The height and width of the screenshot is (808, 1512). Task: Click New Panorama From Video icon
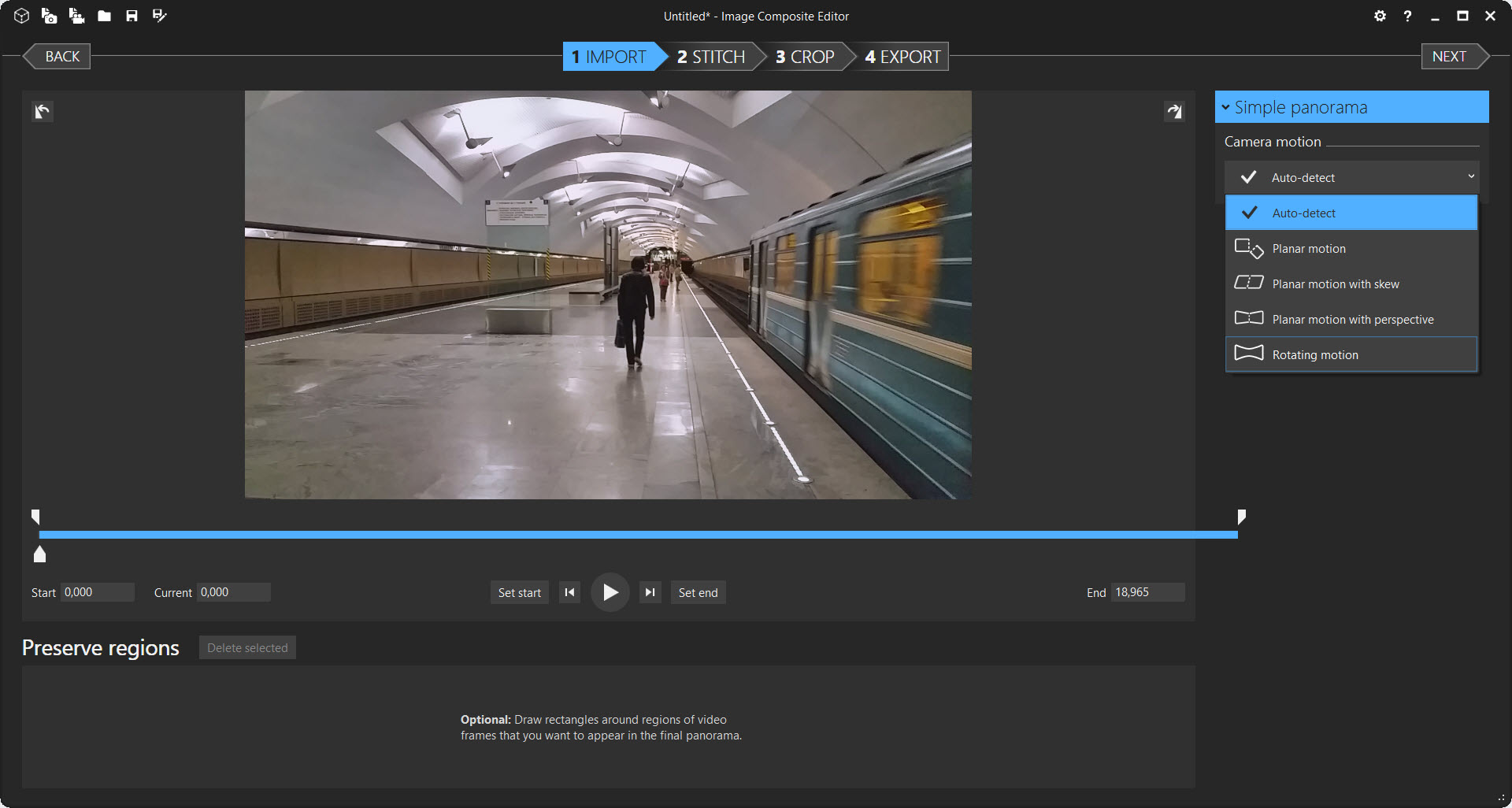(x=76, y=16)
